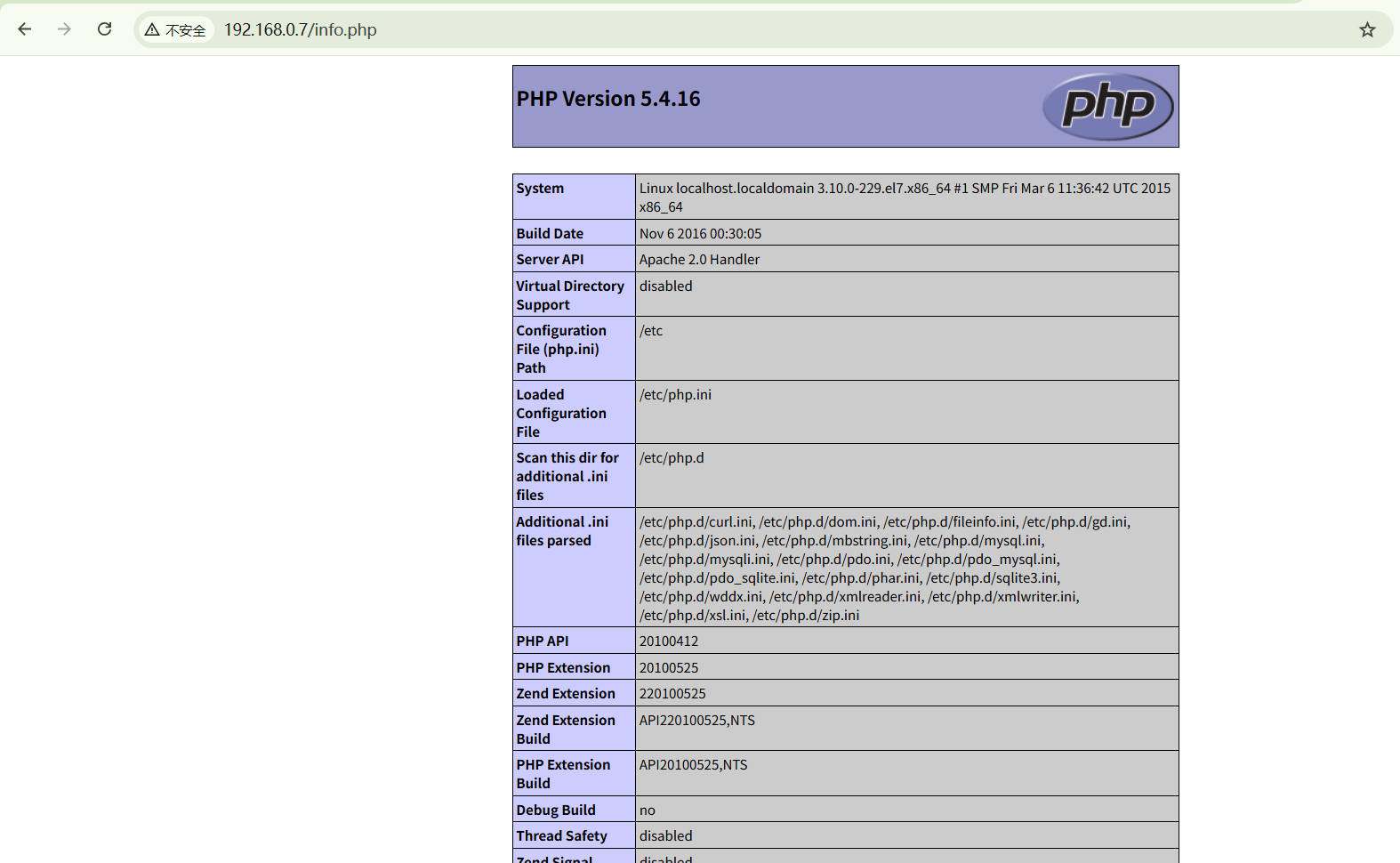Select the /etc path value

[x=651, y=330]
